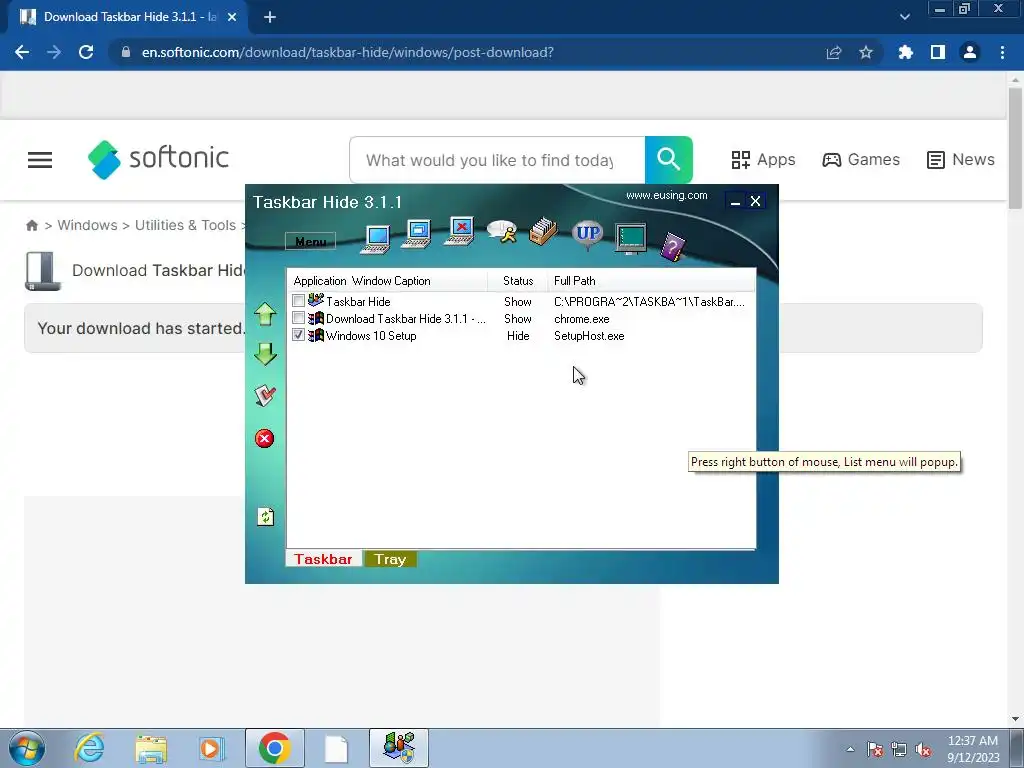Open the Games section on Softonic
The width and height of the screenshot is (1024, 768).
861,160
